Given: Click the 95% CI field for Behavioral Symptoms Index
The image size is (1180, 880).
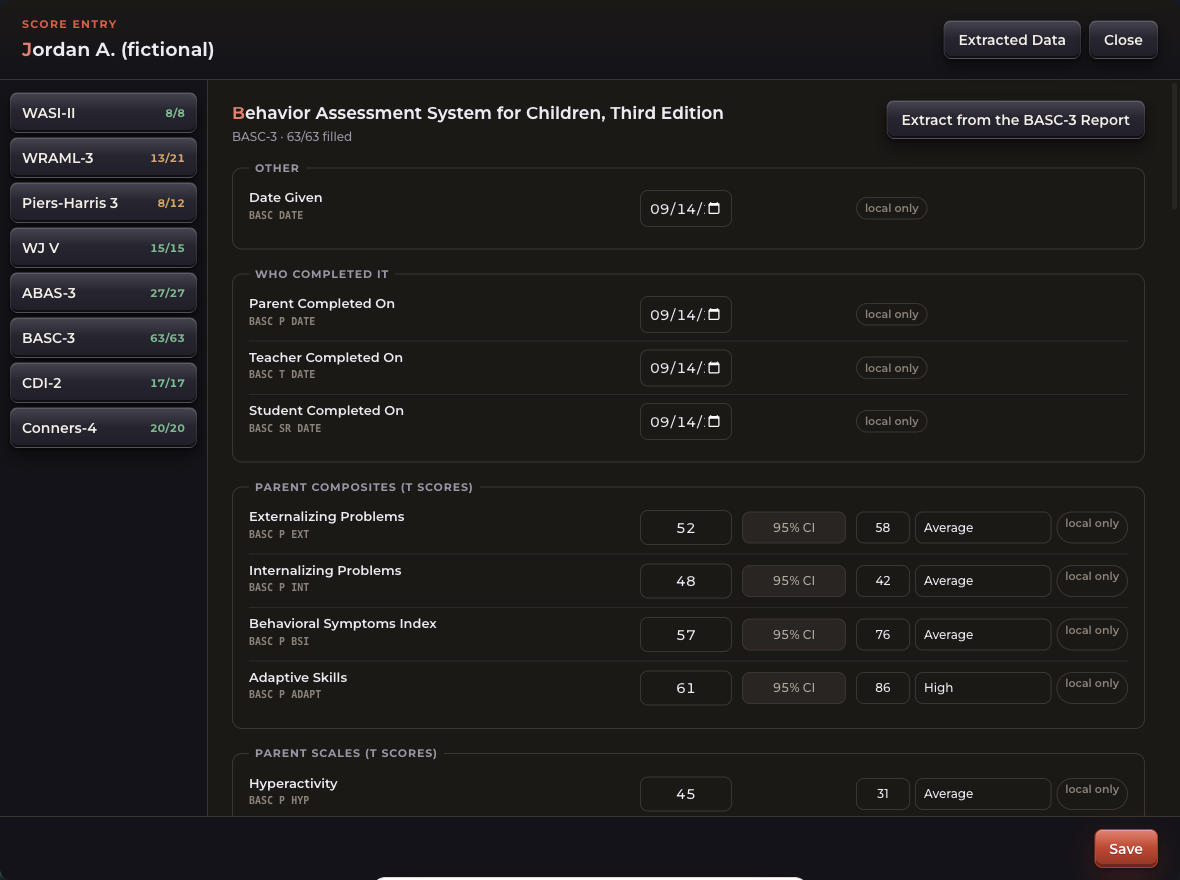Looking at the screenshot, I should click(x=794, y=635).
